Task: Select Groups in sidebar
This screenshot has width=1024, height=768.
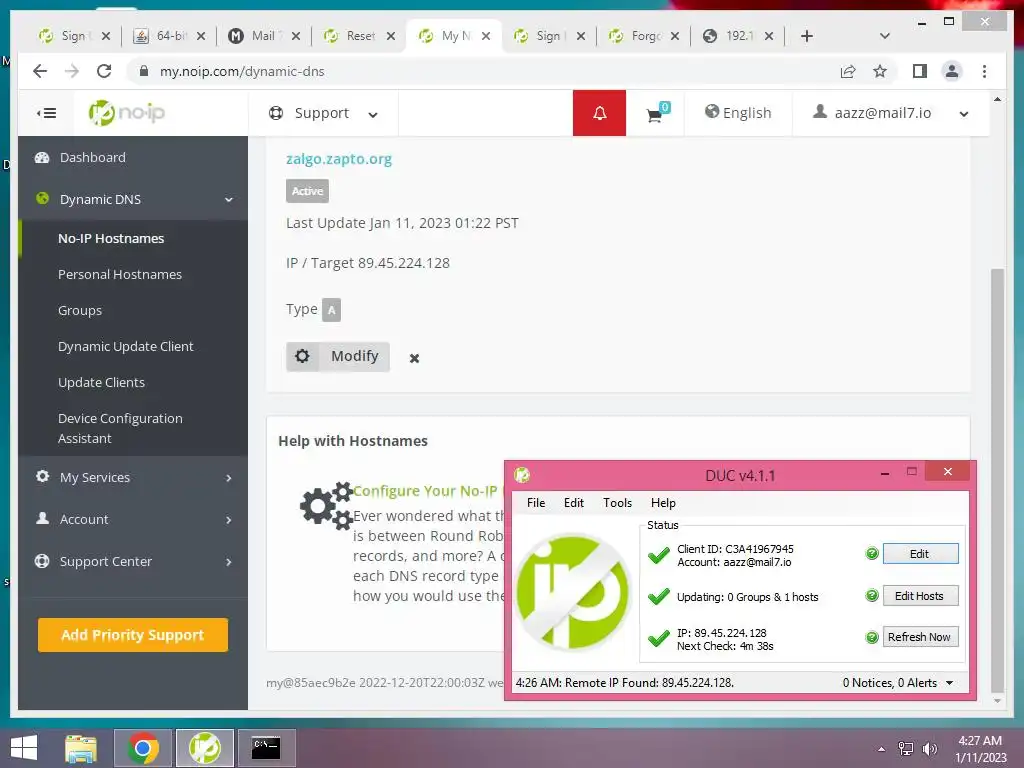Action: click(x=80, y=310)
